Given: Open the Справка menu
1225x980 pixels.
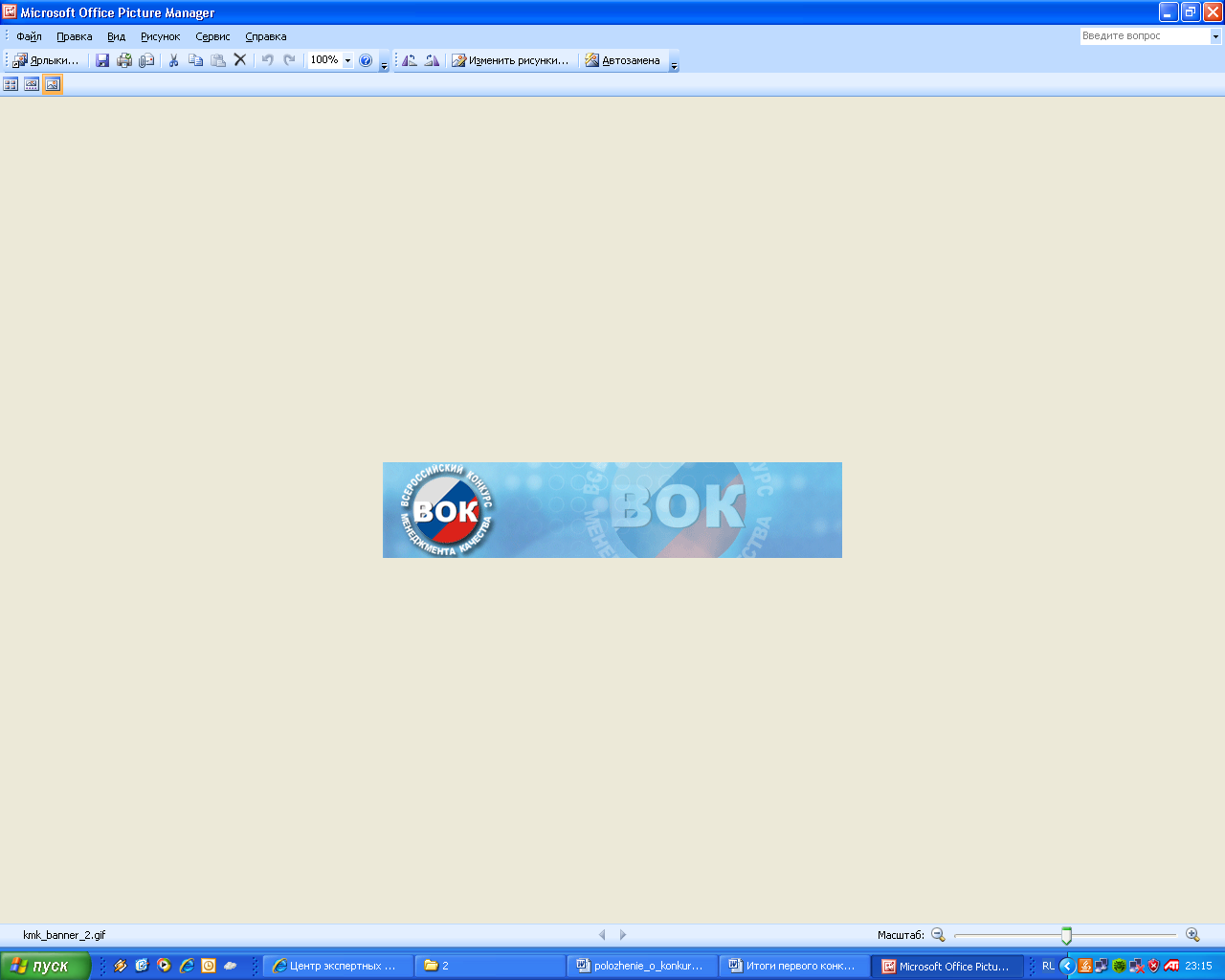Looking at the screenshot, I should (x=265, y=36).
